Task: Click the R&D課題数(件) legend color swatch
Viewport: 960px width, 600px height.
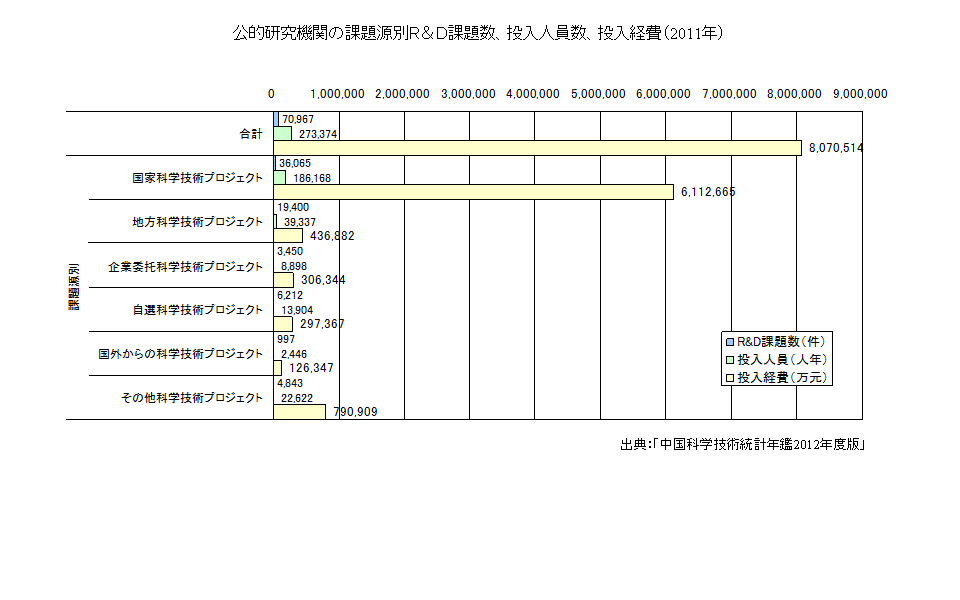Action: [x=730, y=341]
